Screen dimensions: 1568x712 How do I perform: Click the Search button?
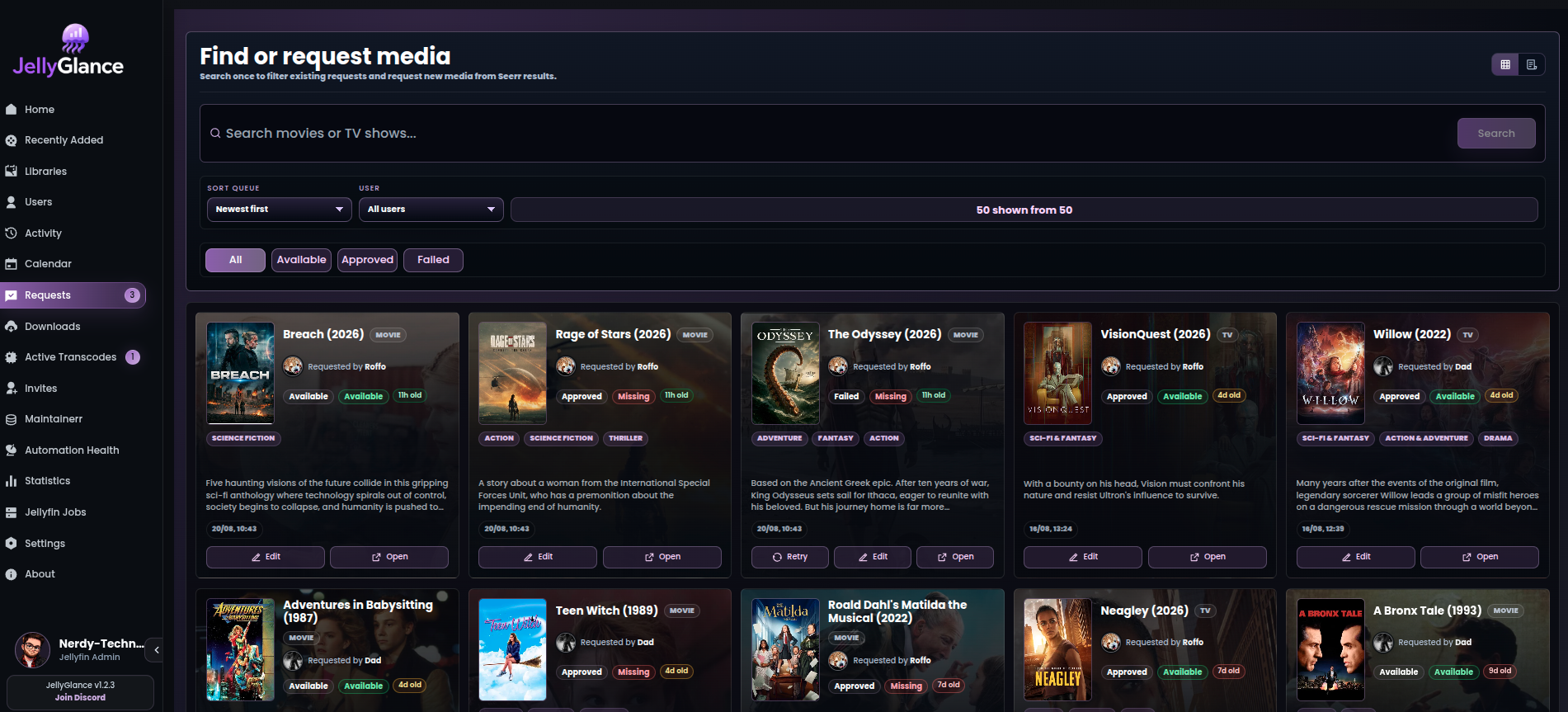coord(1496,133)
